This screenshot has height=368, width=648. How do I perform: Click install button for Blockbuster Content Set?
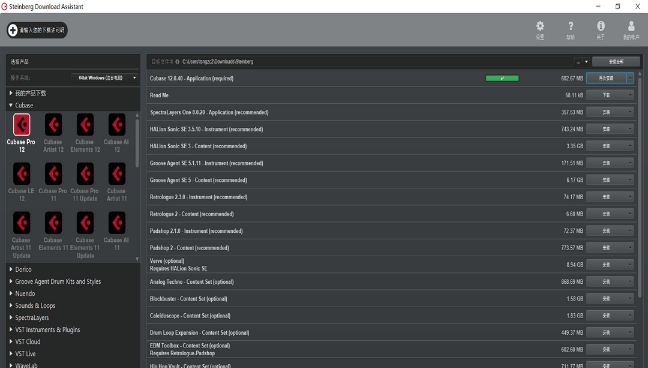pyautogui.click(x=606, y=299)
